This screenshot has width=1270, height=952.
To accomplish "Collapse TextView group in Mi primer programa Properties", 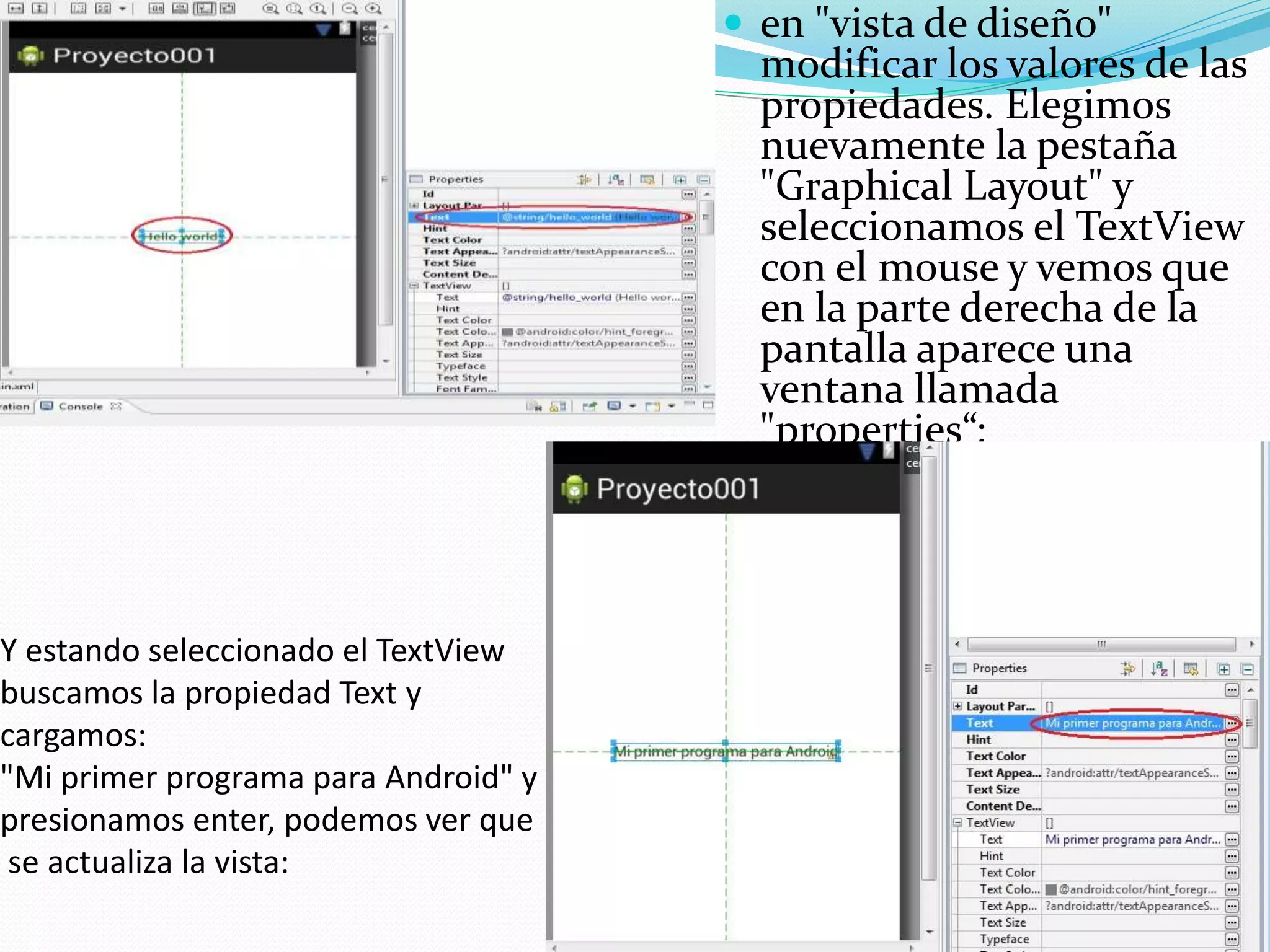I will [958, 822].
